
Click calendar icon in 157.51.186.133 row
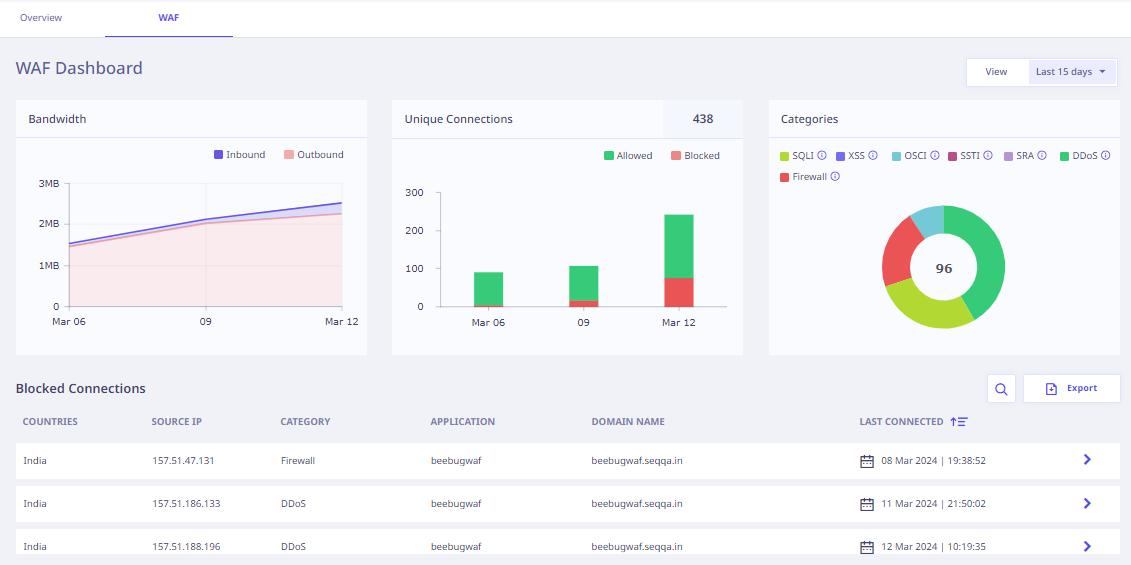pos(867,504)
